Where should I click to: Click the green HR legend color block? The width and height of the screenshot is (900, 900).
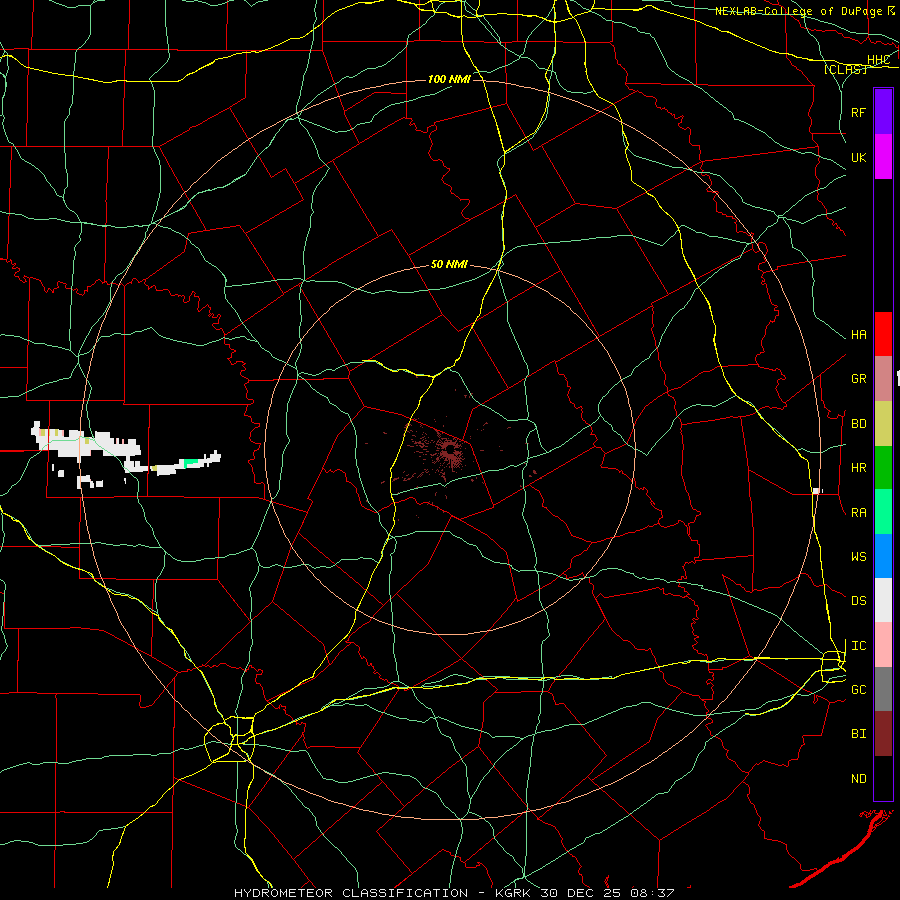(x=883, y=468)
